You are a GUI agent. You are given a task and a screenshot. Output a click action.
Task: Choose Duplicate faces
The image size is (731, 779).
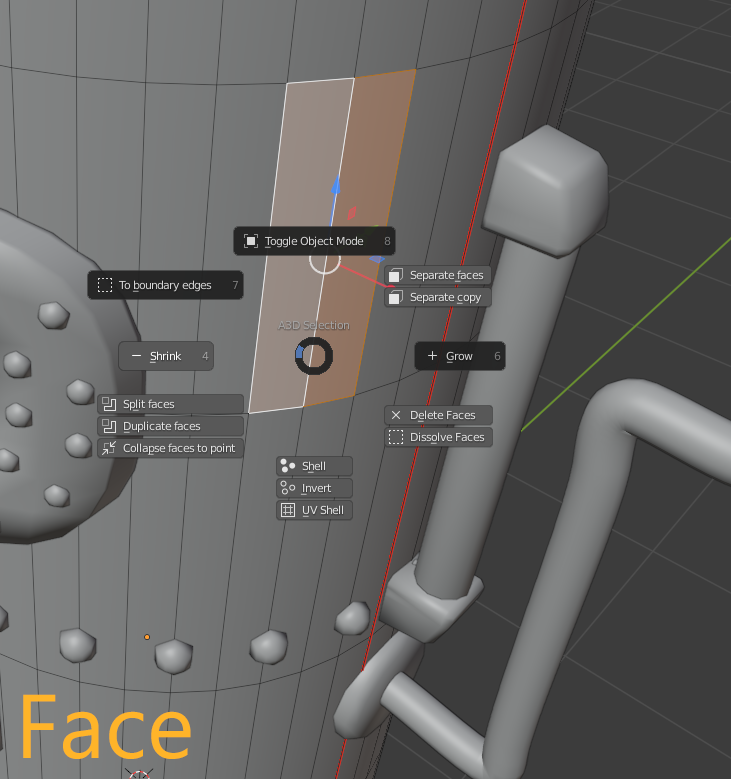click(x=170, y=426)
